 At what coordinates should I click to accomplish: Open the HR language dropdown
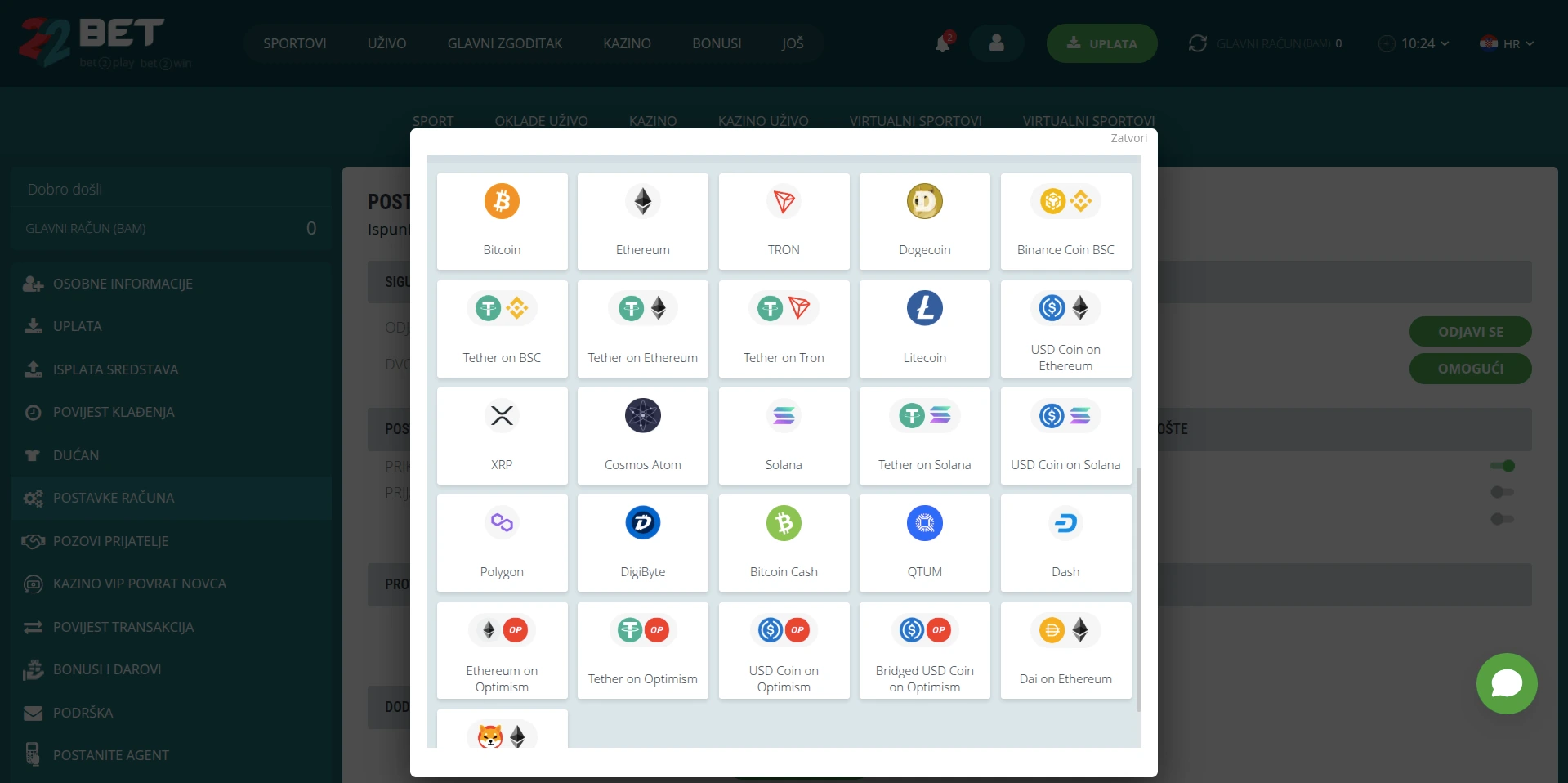tap(1507, 44)
